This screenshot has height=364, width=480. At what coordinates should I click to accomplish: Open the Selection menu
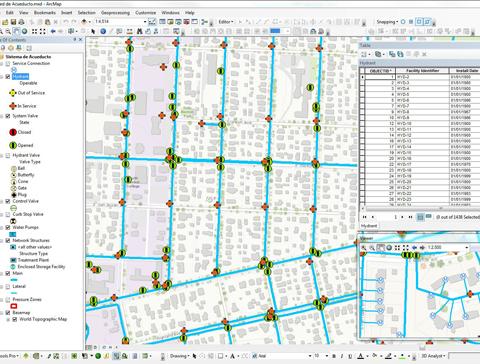pos(87,13)
